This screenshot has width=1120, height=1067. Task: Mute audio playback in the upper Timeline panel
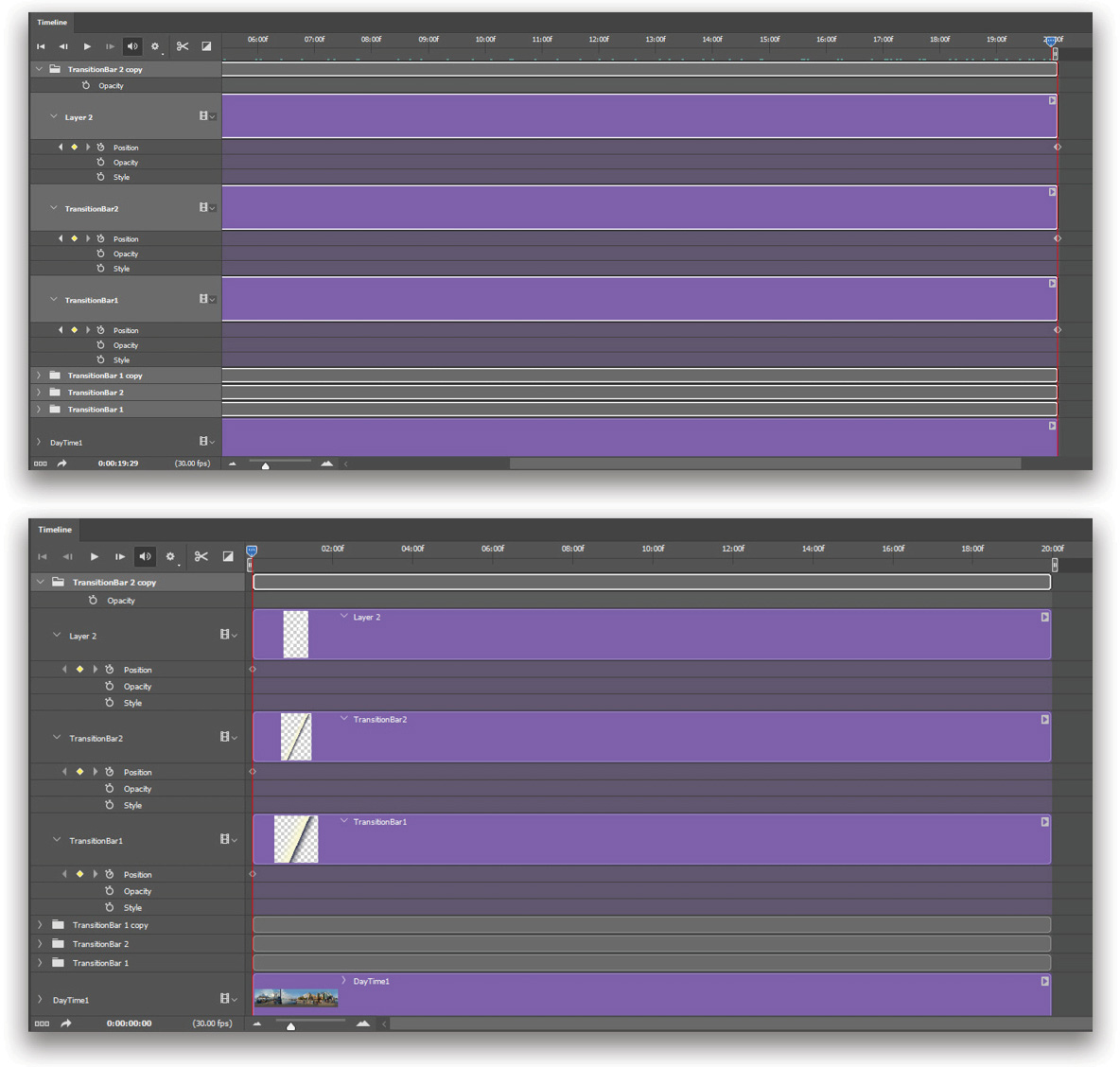[132, 46]
